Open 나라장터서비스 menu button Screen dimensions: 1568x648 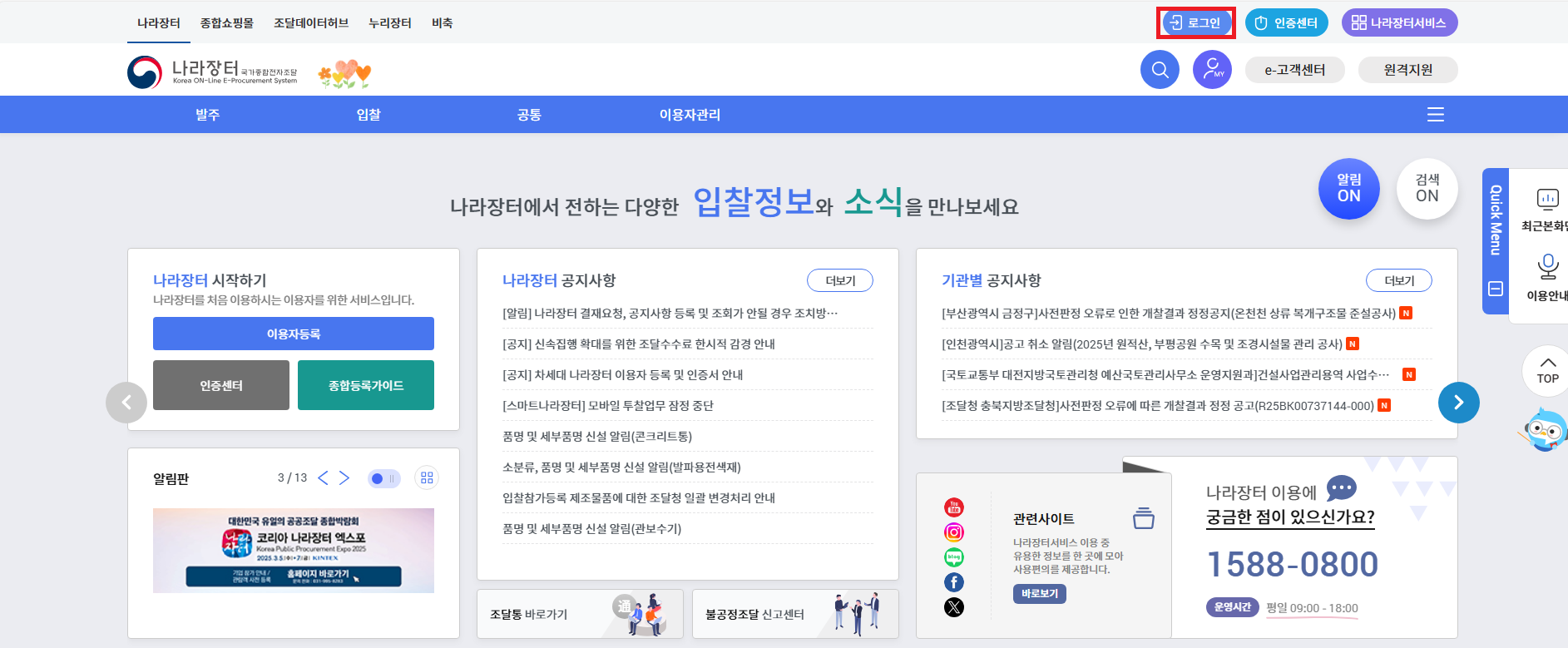point(1399,23)
